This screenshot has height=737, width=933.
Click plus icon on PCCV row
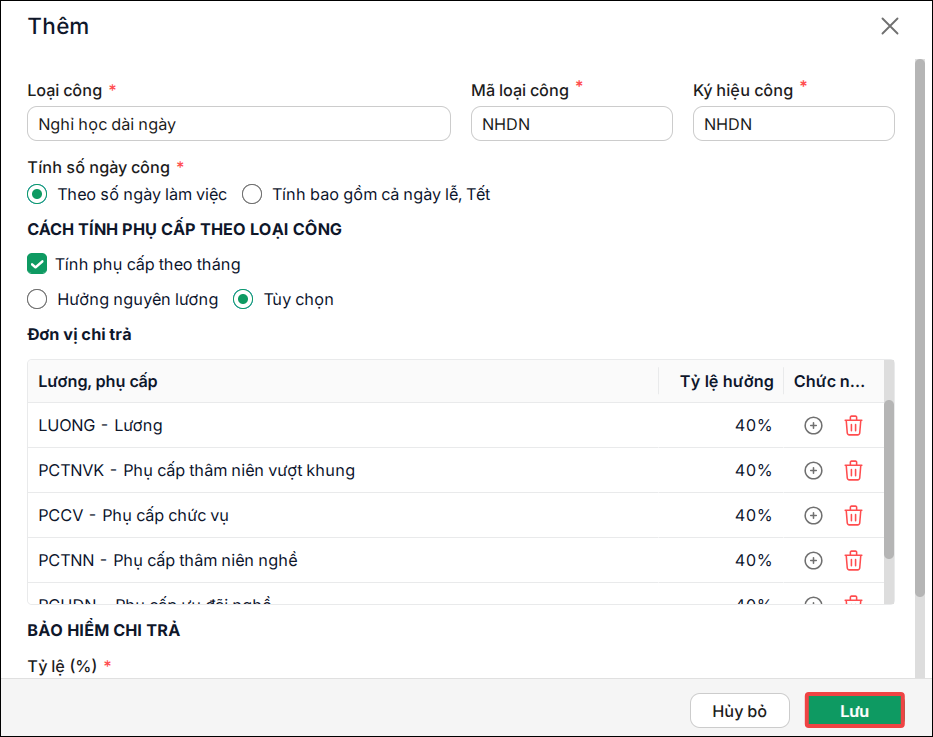click(813, 515)
